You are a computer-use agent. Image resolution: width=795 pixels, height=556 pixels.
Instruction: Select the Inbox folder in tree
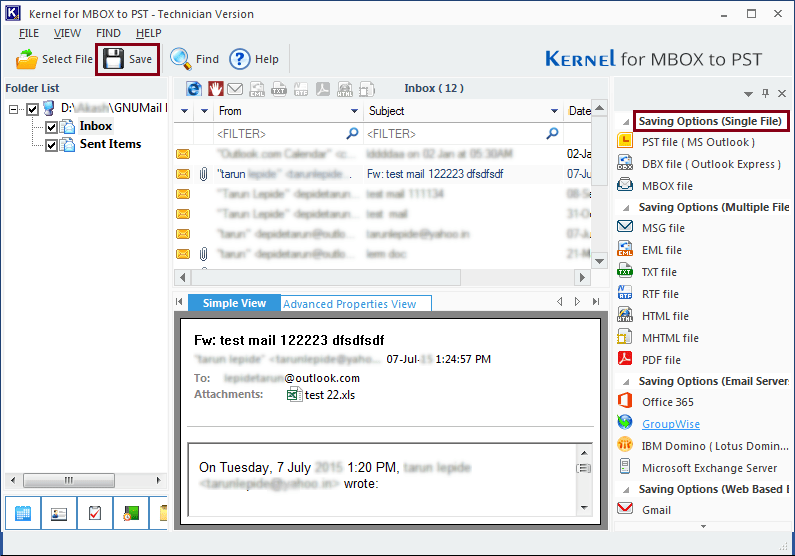click(96, 126)
